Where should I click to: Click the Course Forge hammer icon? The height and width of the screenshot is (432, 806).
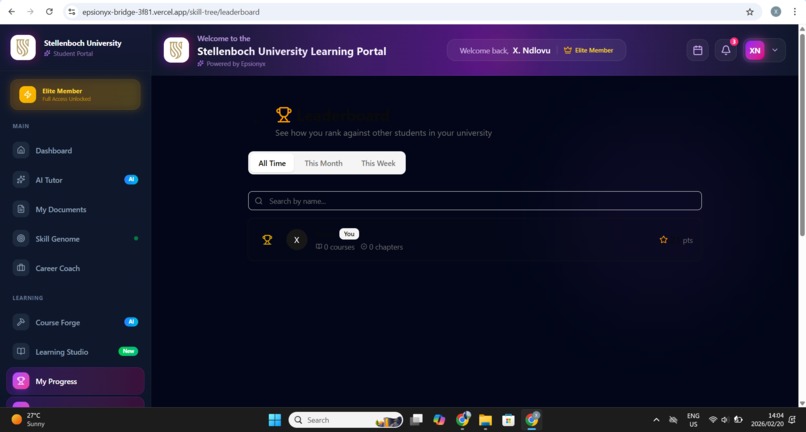[21, 322]
